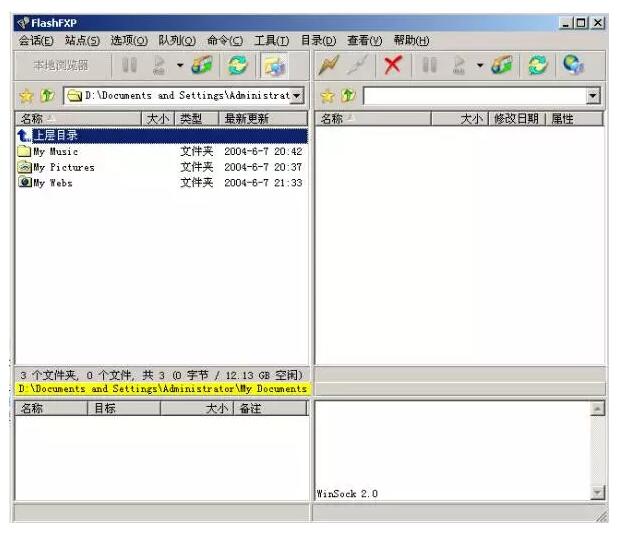
Task: Click the remote pane 名称 column header
Action: (372, 119)
